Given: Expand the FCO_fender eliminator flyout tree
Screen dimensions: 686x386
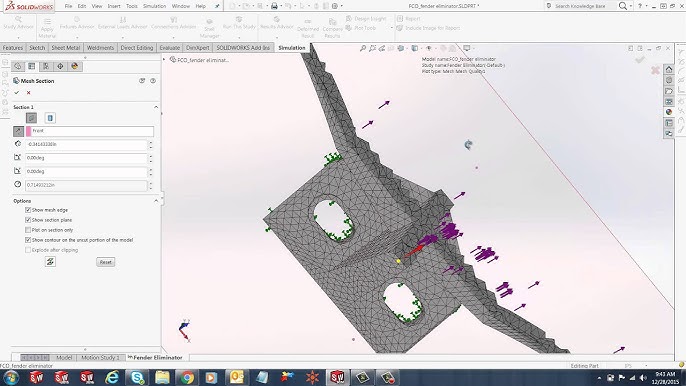Looking at the screenshot, I should click(165, 60).
